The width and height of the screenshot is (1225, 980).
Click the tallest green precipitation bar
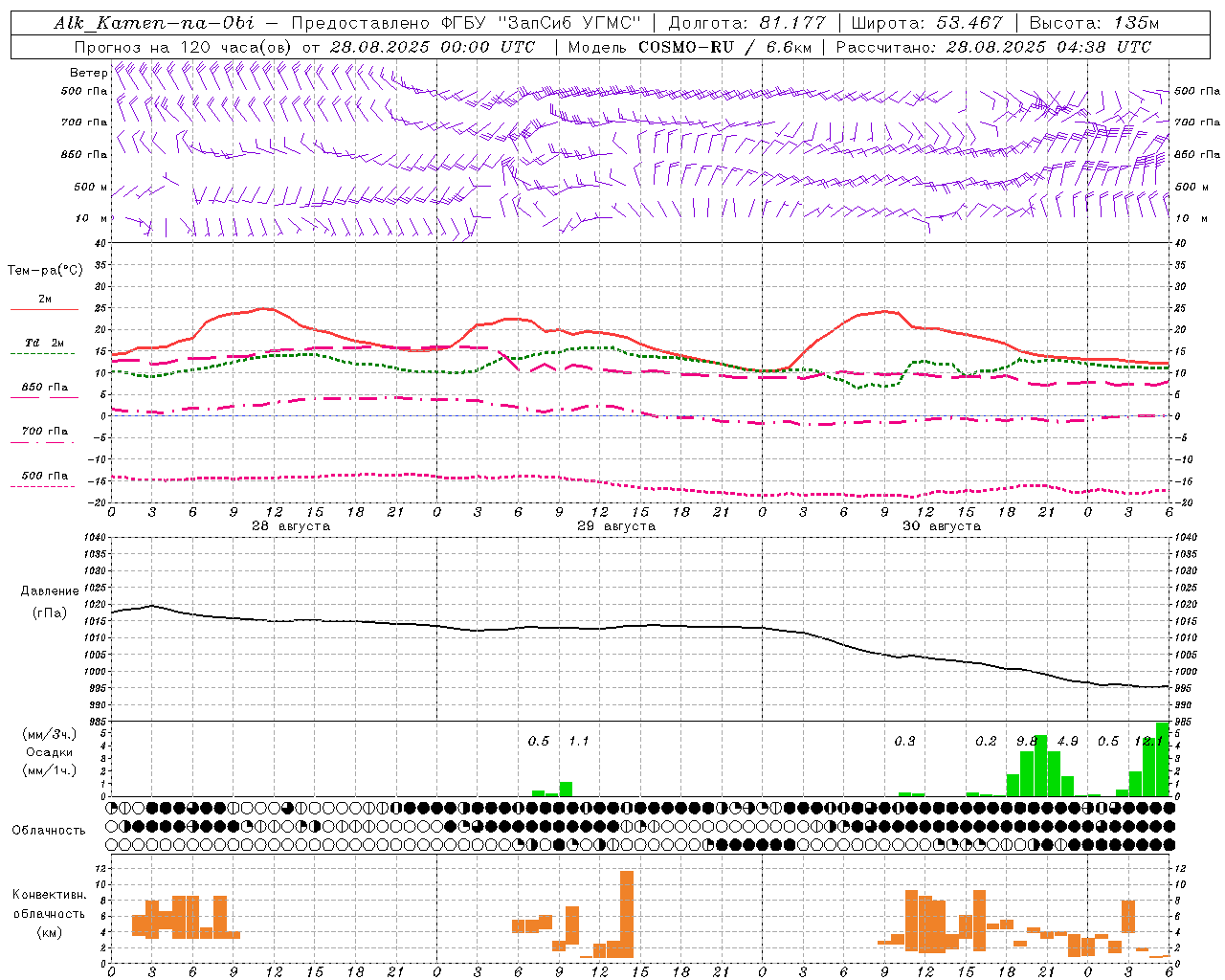point(1162,759)
